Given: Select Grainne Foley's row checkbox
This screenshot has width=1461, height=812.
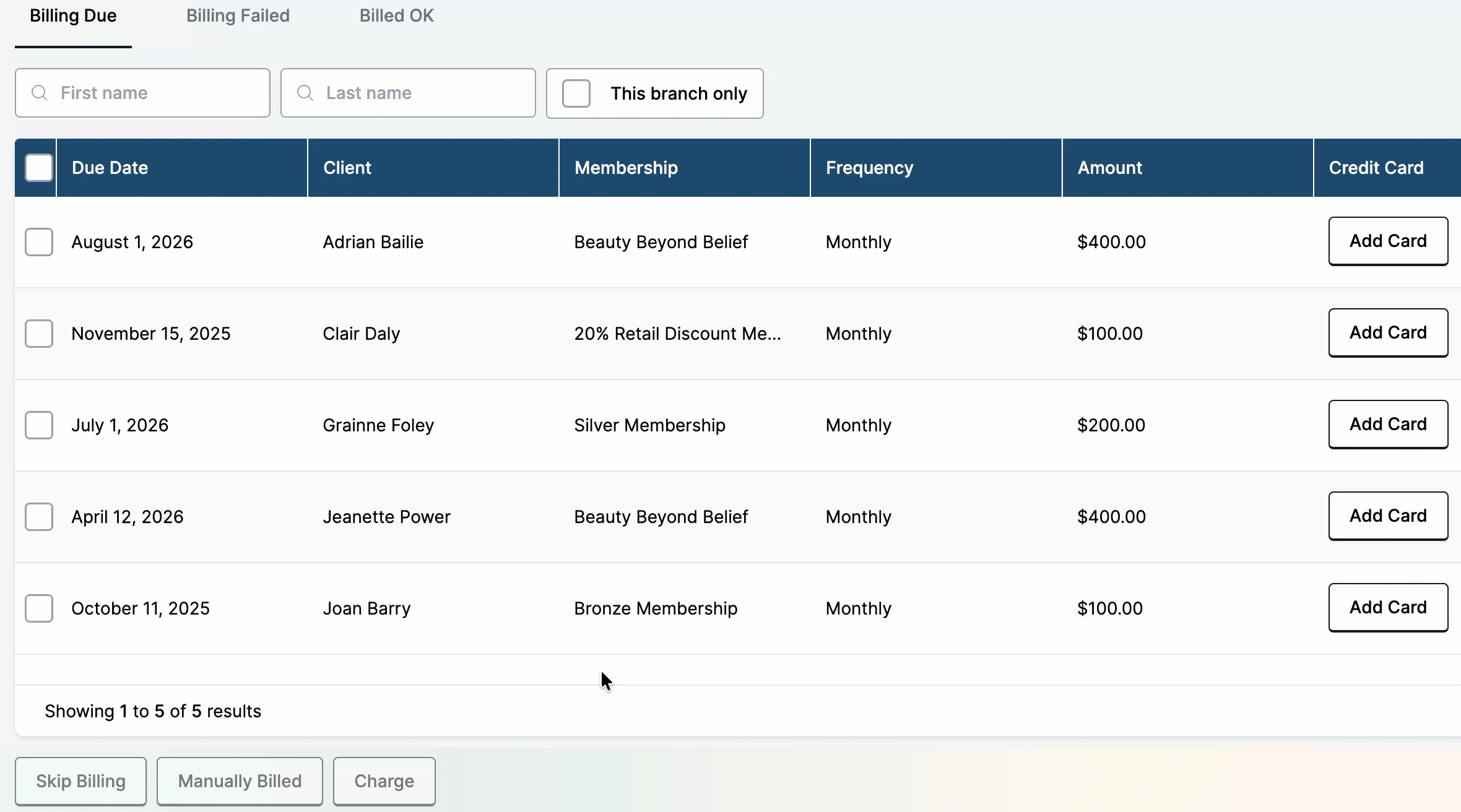Looking at the screenshot, I should (x=39, y=425).
